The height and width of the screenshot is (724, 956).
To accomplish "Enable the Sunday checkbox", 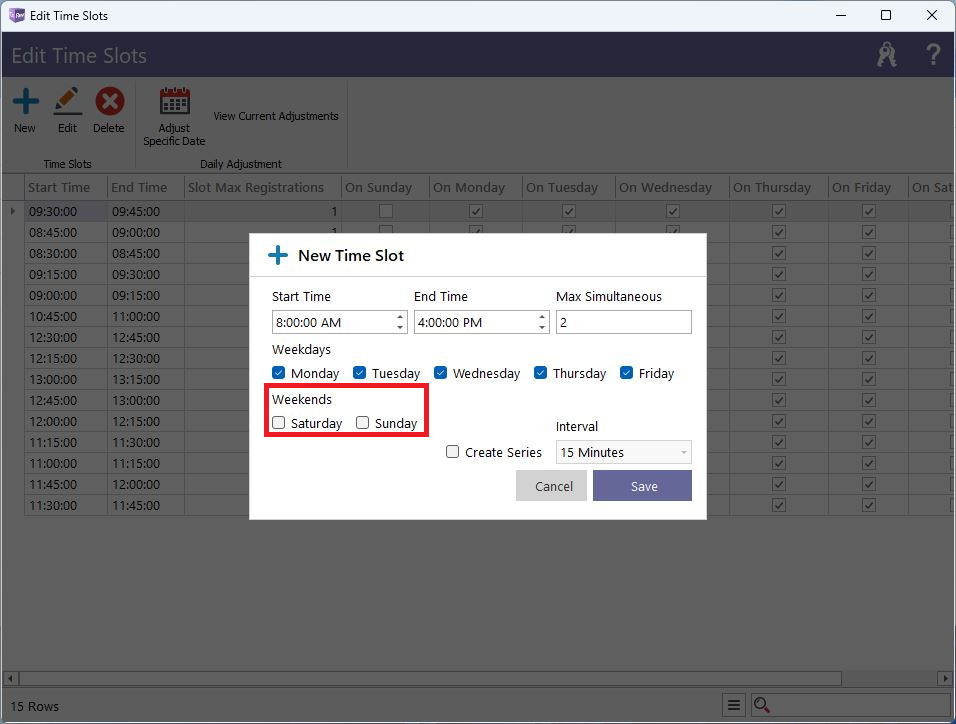I will click(363, 423).
